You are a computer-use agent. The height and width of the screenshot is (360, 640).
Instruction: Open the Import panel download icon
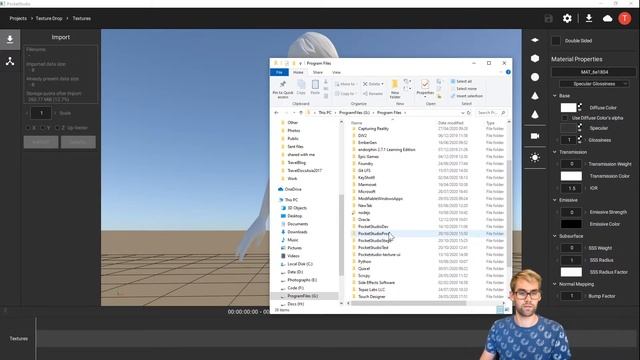[x=10, y=40]
